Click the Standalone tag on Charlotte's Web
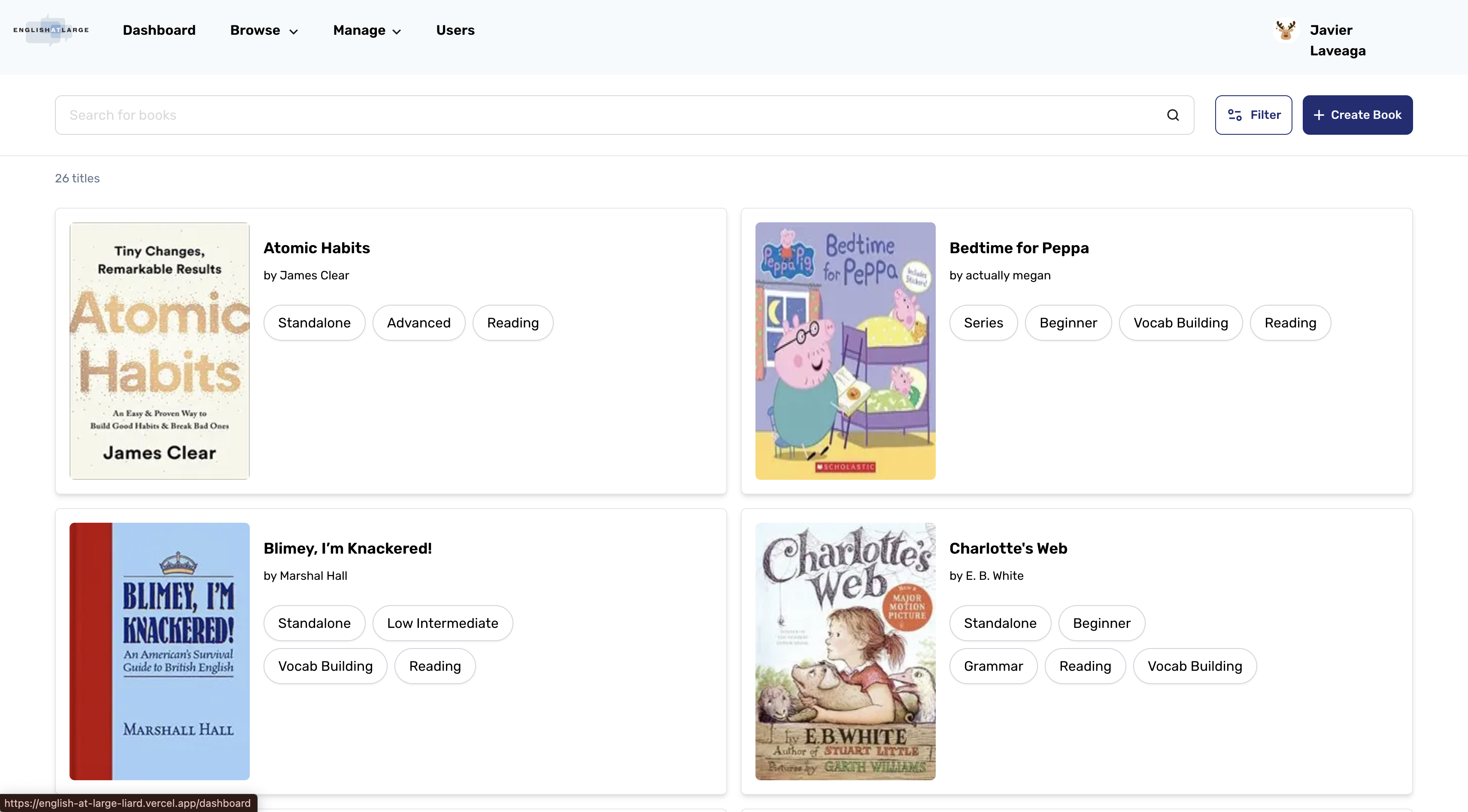The image size is (1468, 812). [1000, 623]
